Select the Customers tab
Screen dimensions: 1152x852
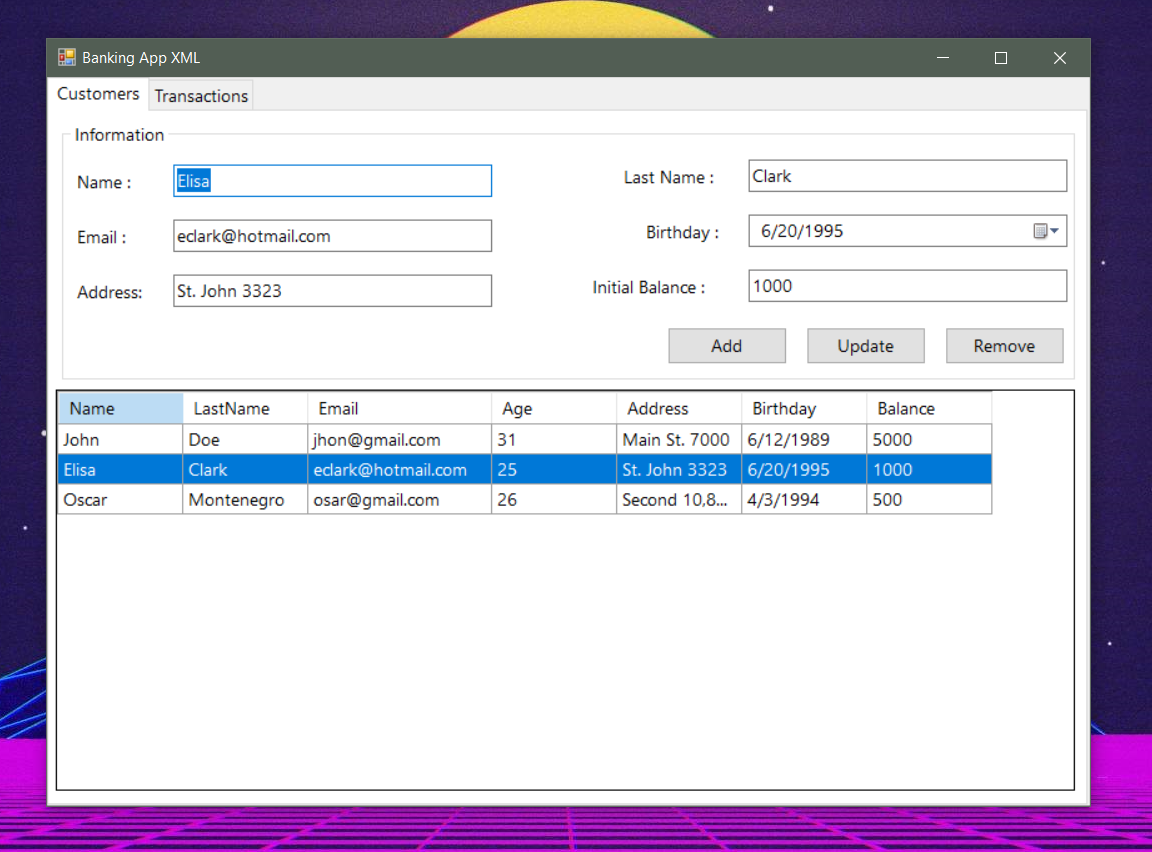click(98, 94)
